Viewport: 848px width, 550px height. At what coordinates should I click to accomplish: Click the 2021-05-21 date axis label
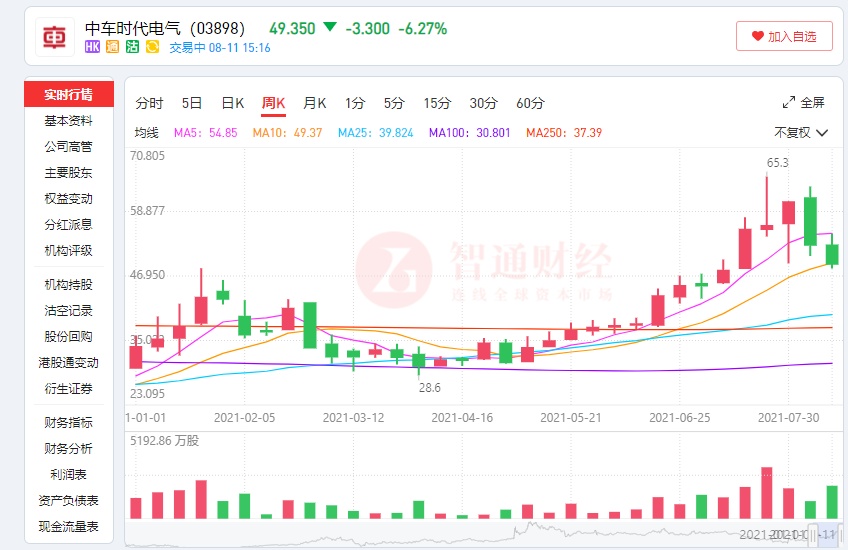point(571,418)
